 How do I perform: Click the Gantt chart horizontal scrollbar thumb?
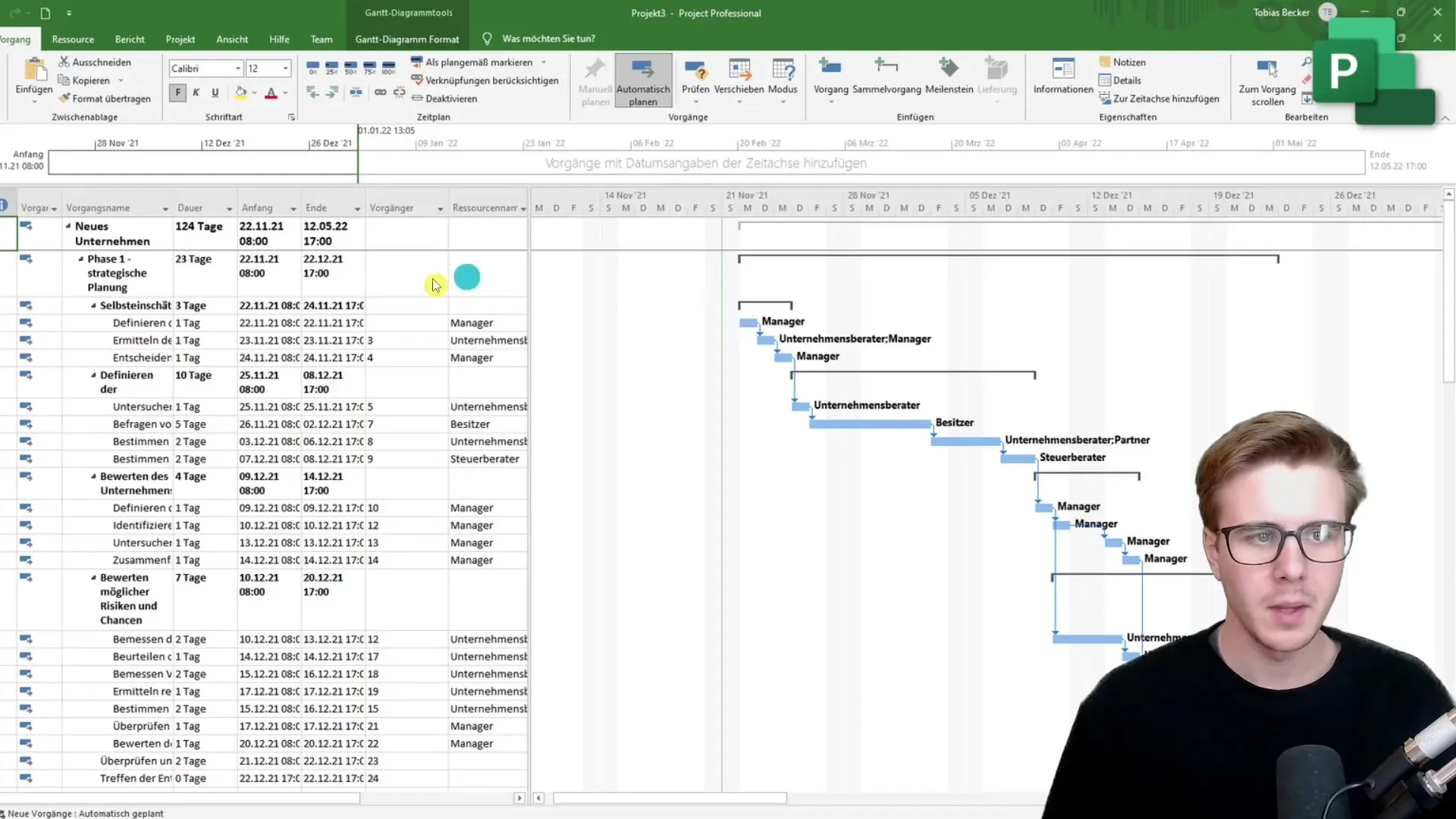[x=670, y=798]
